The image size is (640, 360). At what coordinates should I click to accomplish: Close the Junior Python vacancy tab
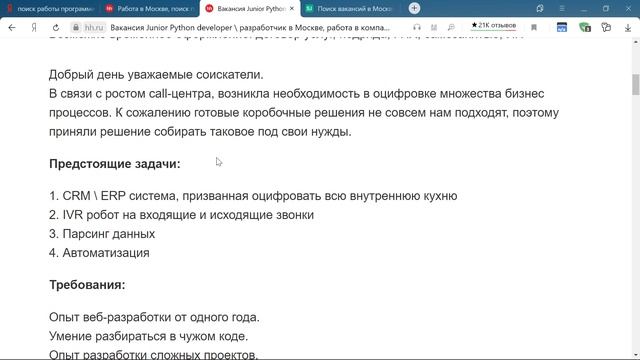(291, 8)
